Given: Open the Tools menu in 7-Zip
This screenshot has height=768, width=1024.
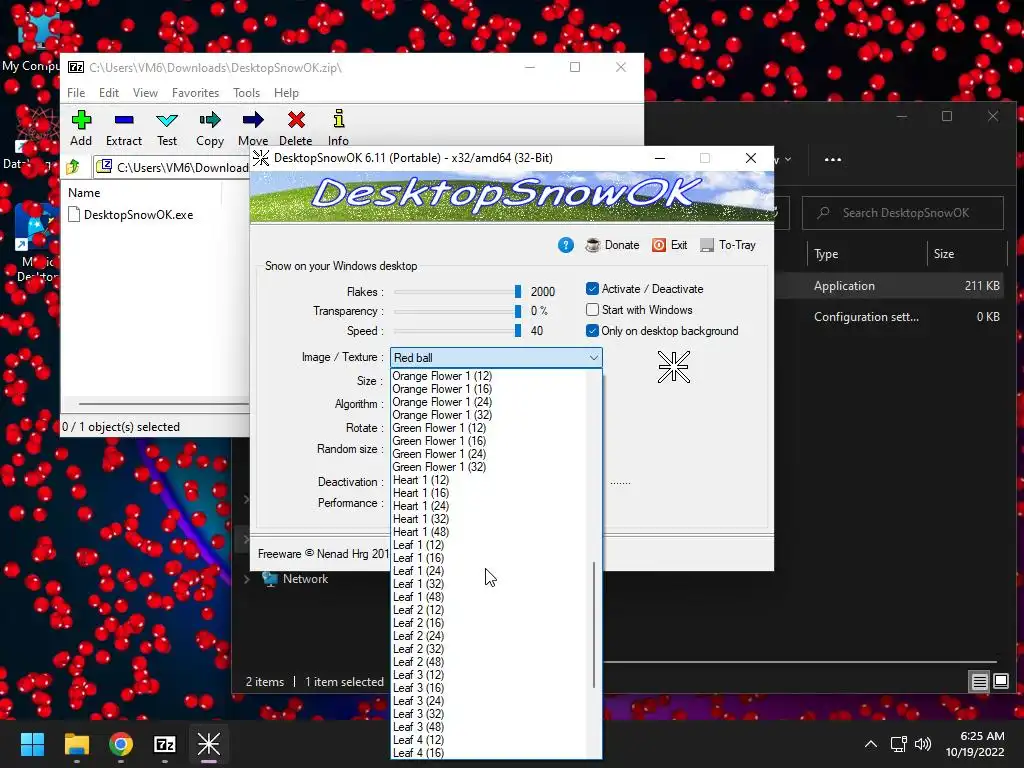Looking at the screenshot, I should [x=246, y=93].
